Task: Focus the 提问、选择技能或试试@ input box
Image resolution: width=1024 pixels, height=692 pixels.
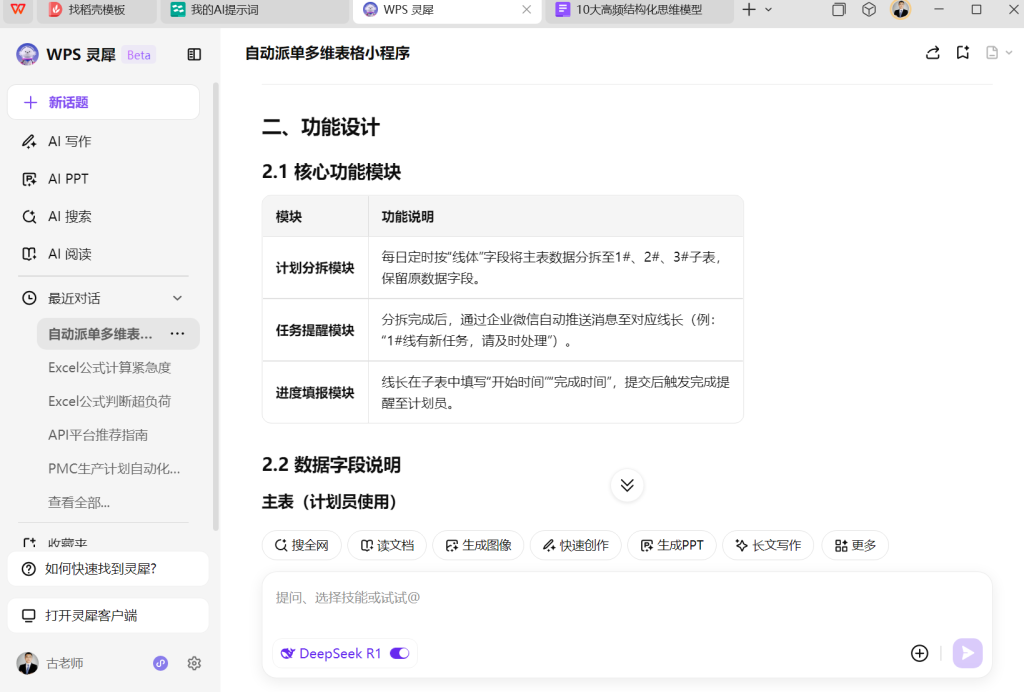Action: pos(627,598)
